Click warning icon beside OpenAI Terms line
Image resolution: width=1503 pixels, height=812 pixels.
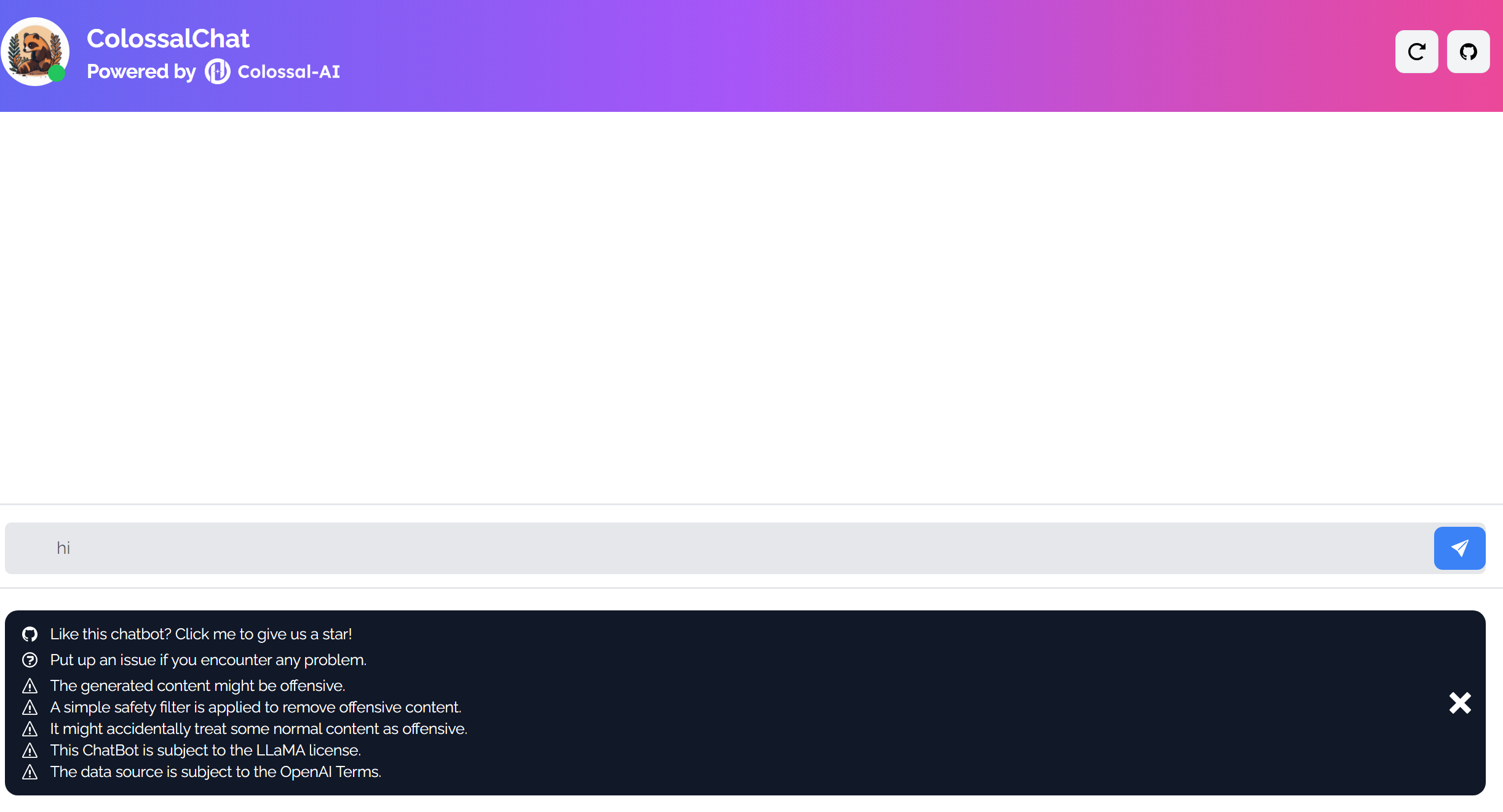(30, 771)
